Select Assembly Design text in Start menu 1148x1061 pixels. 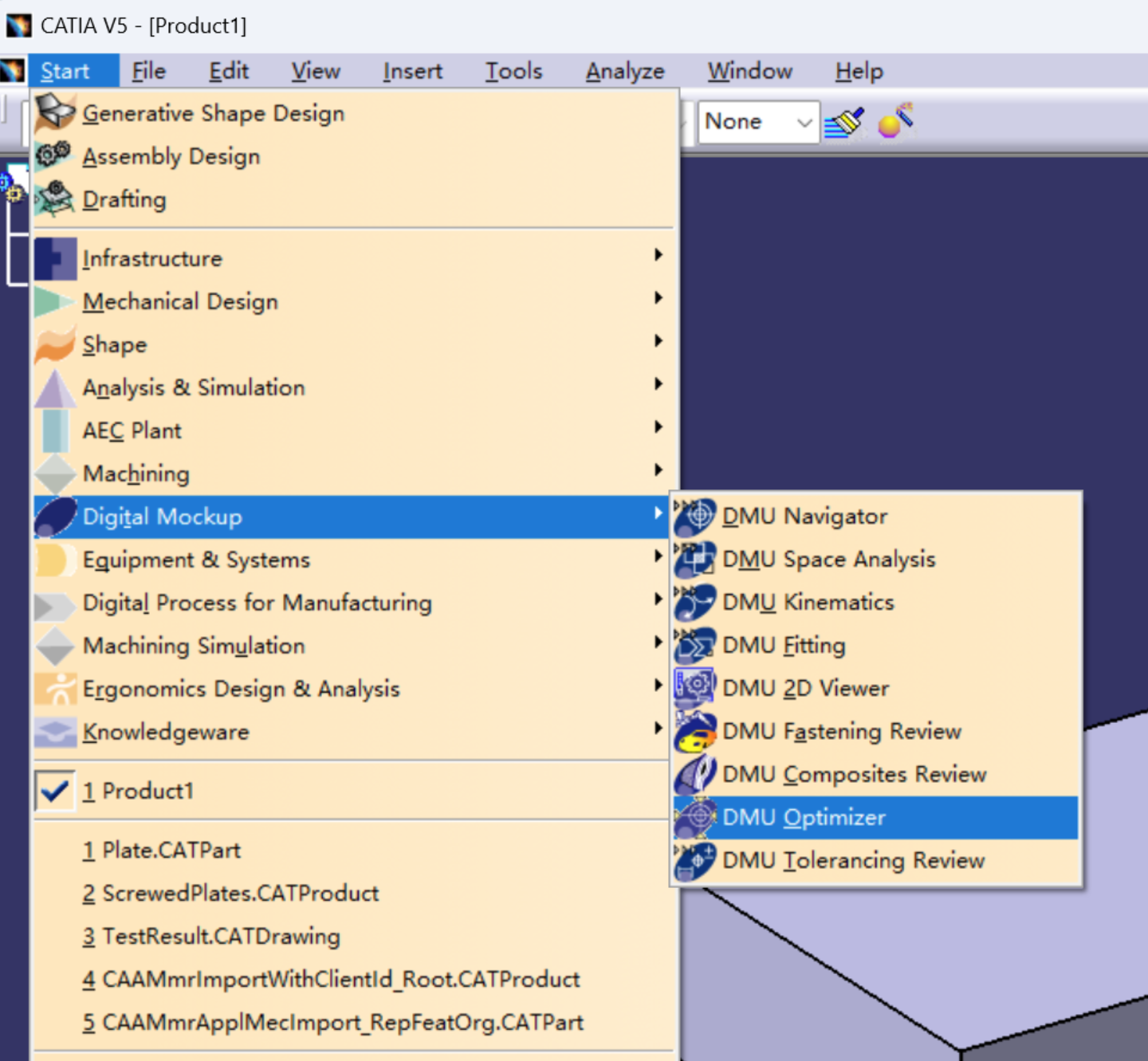point(171,156)
